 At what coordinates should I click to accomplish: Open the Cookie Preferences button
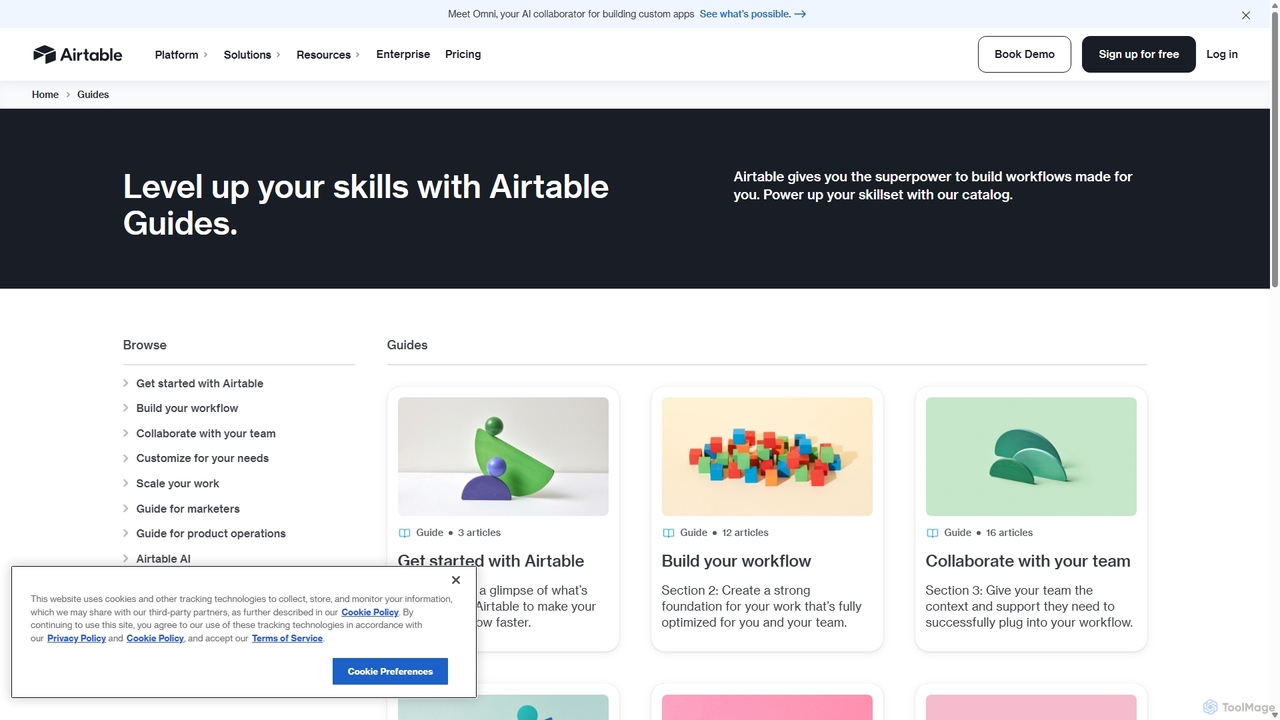(x=390, y=671)
